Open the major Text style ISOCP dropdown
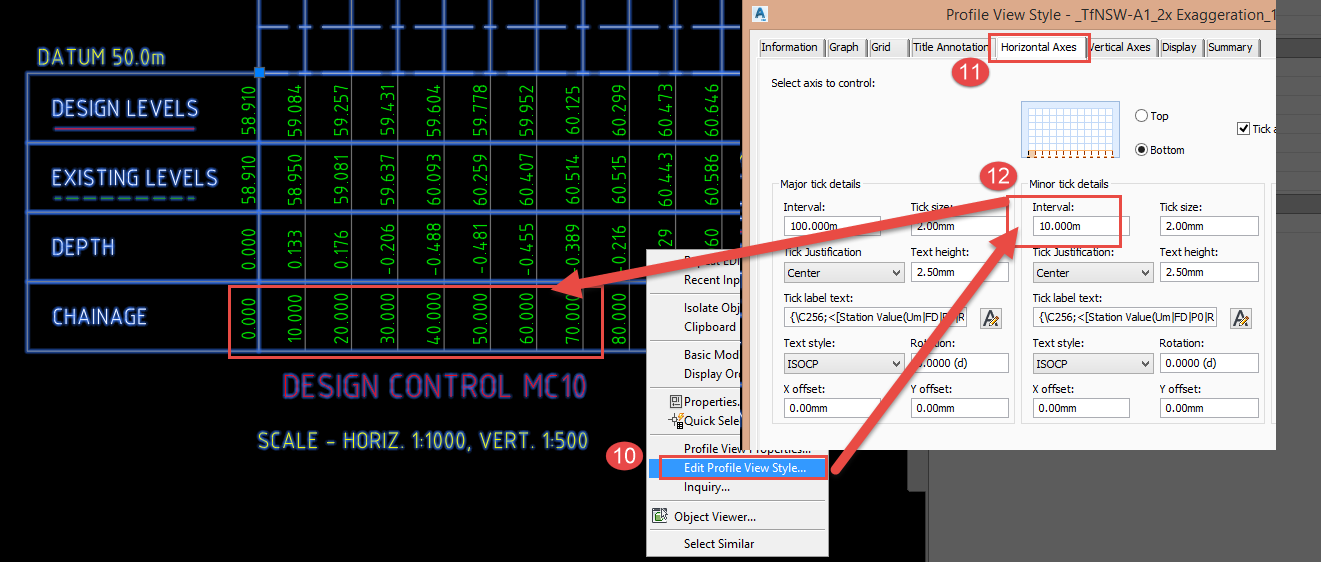The height and width of the screenshot is (562, 1321). 844,364
